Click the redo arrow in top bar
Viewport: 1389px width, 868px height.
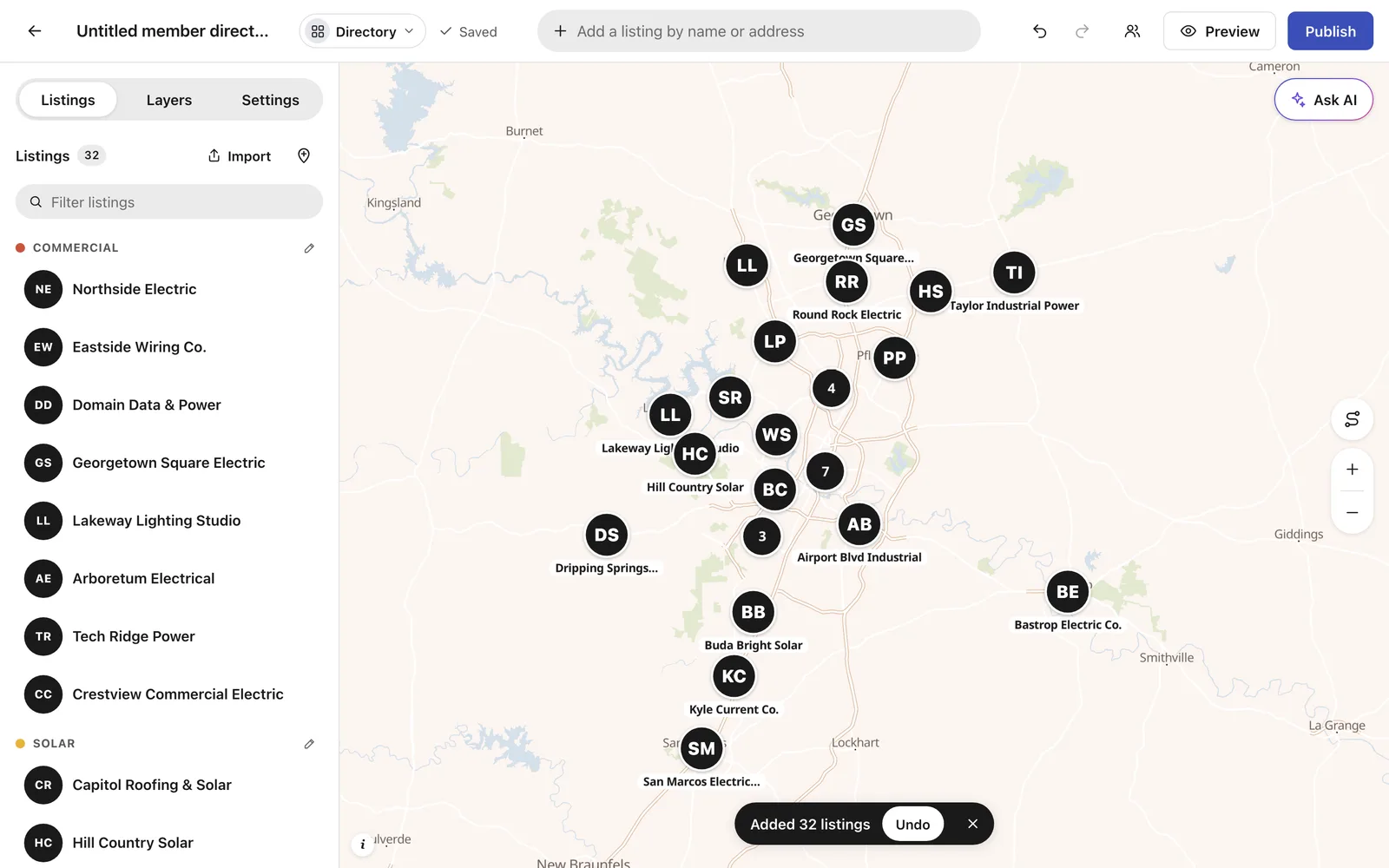click(x=1082, y=31)
